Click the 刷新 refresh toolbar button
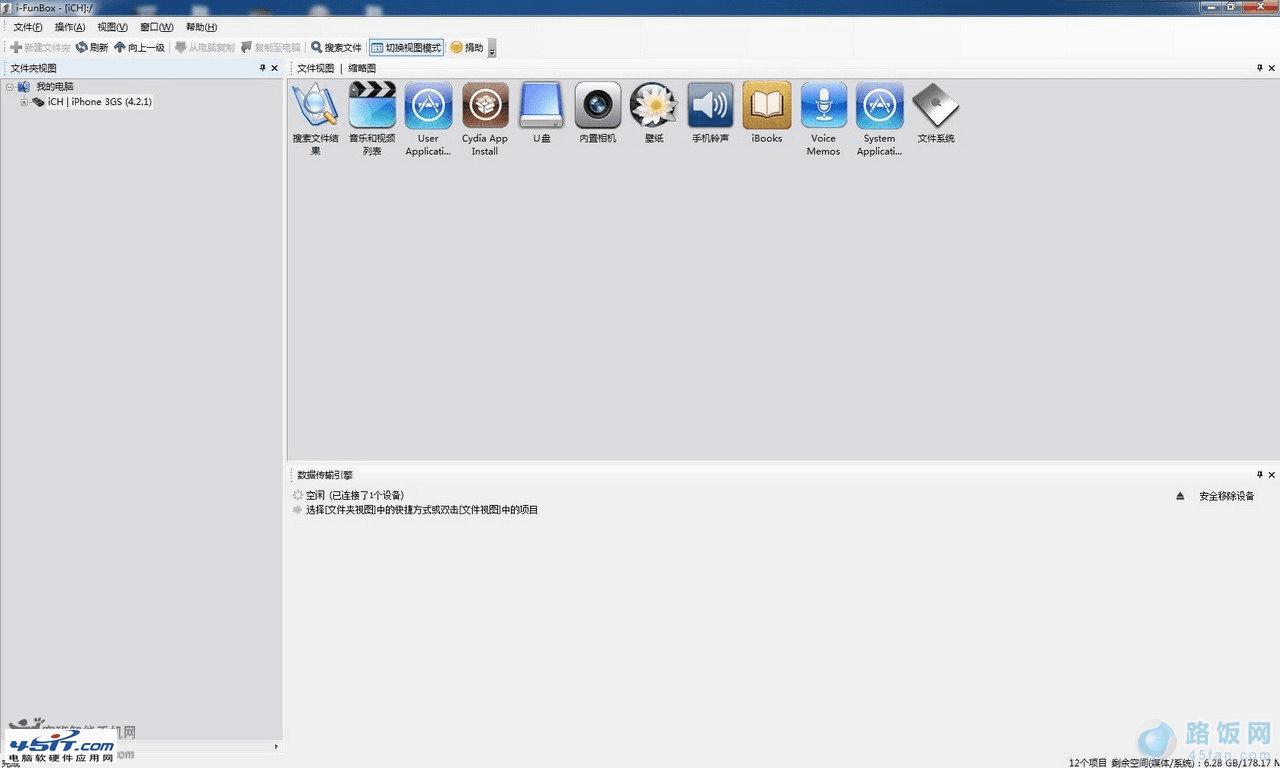 tap(92, 47)
